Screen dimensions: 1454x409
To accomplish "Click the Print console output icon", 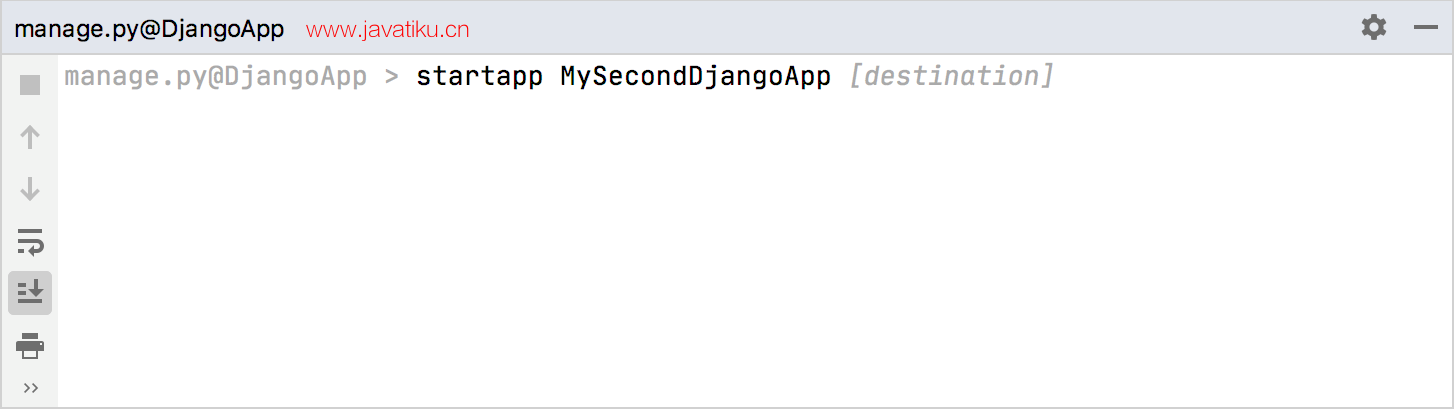I will (30, 345).
